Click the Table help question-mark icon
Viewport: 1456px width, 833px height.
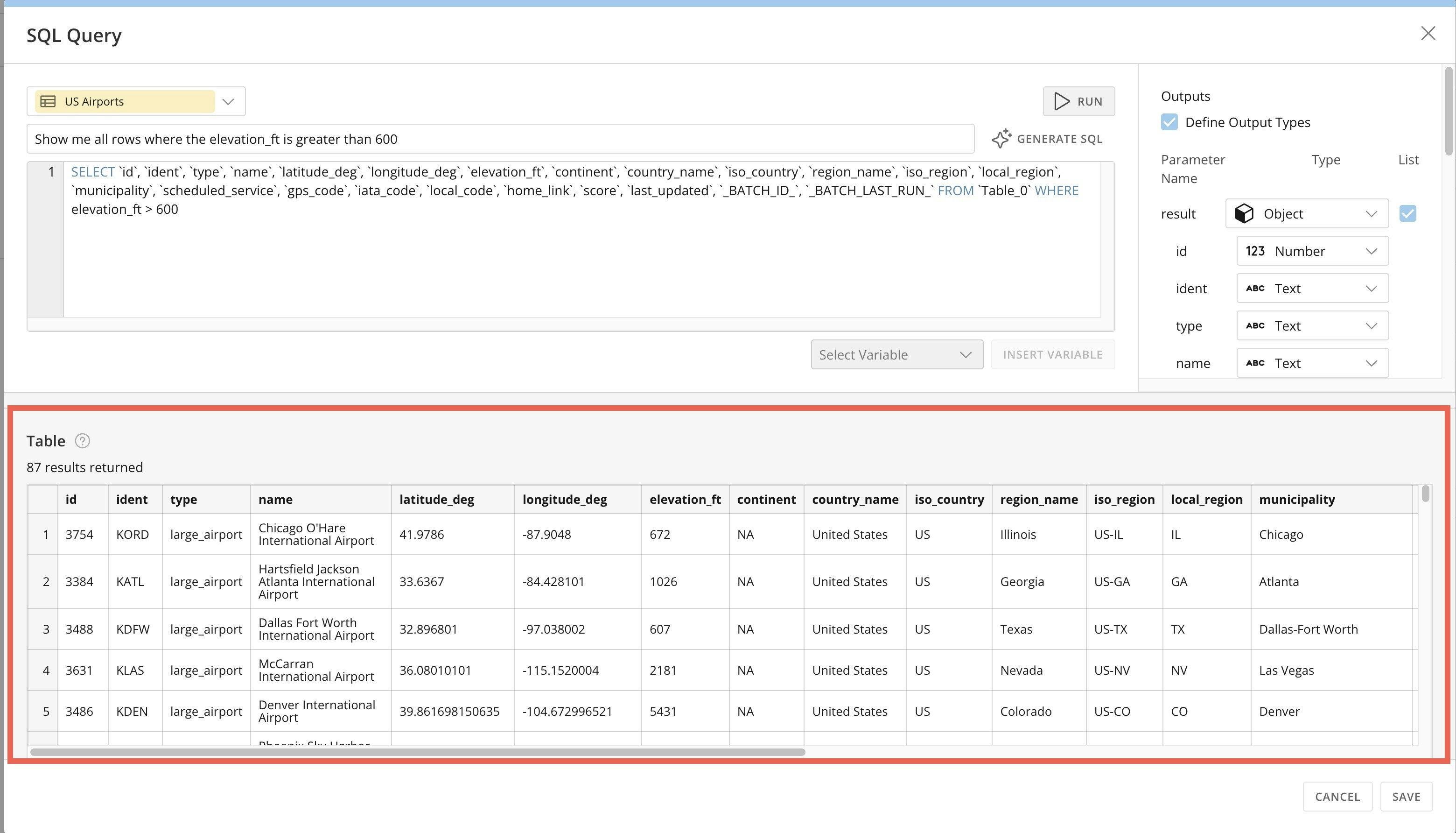pyautogui.click(x=82, y=441)
